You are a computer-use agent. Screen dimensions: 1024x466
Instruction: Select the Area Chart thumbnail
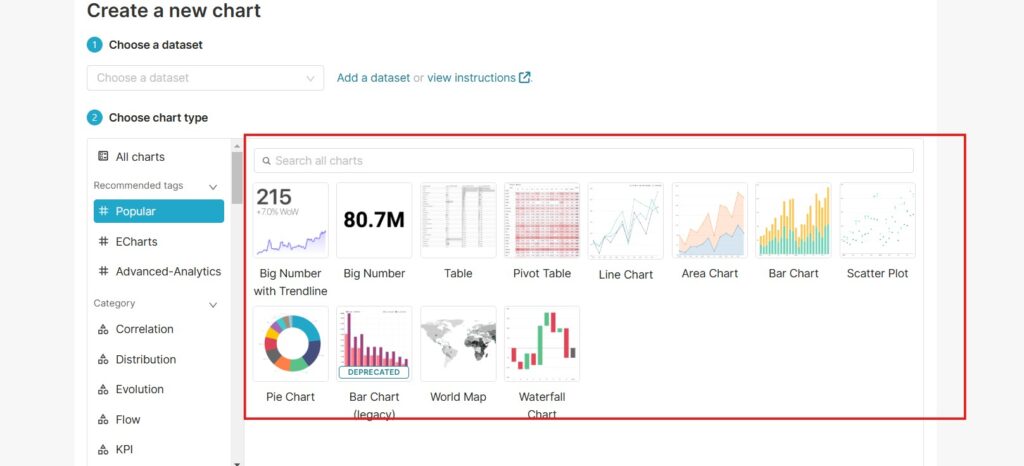(x=709, y=220)
